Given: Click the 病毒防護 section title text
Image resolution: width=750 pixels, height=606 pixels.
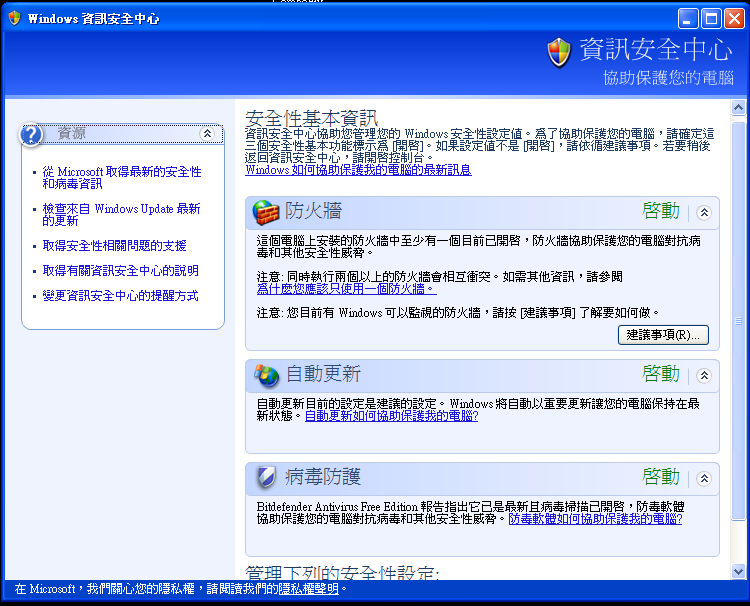Looking at the screenshot, I should click(323, 477).
